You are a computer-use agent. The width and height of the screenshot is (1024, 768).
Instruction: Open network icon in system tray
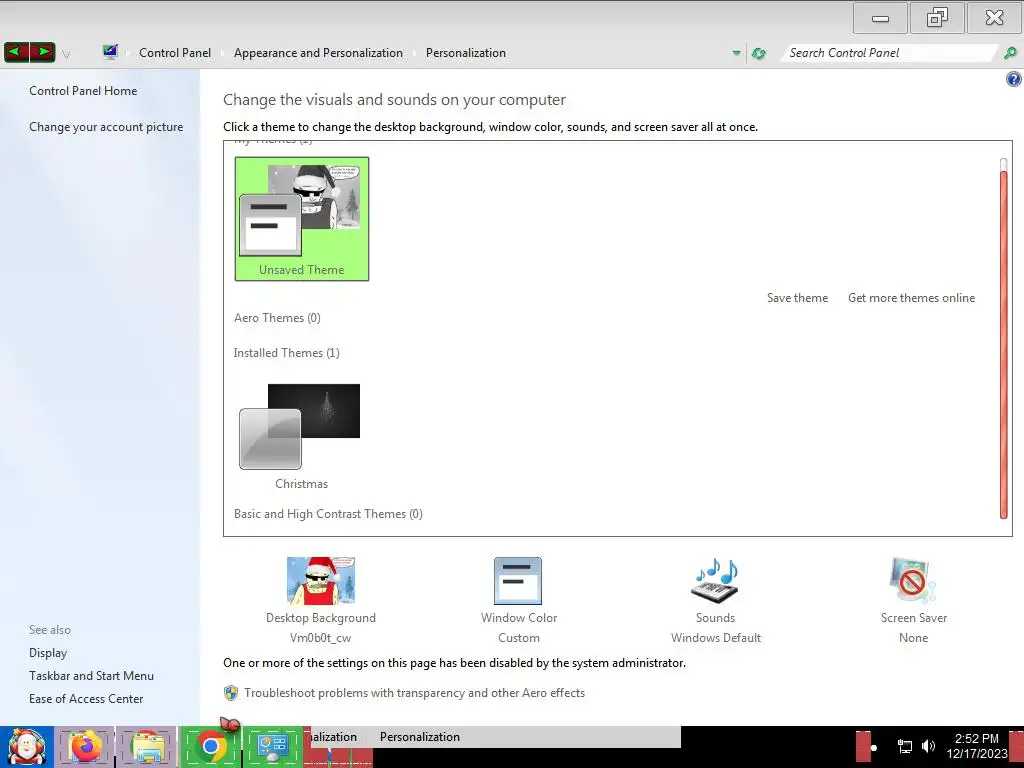904,746
